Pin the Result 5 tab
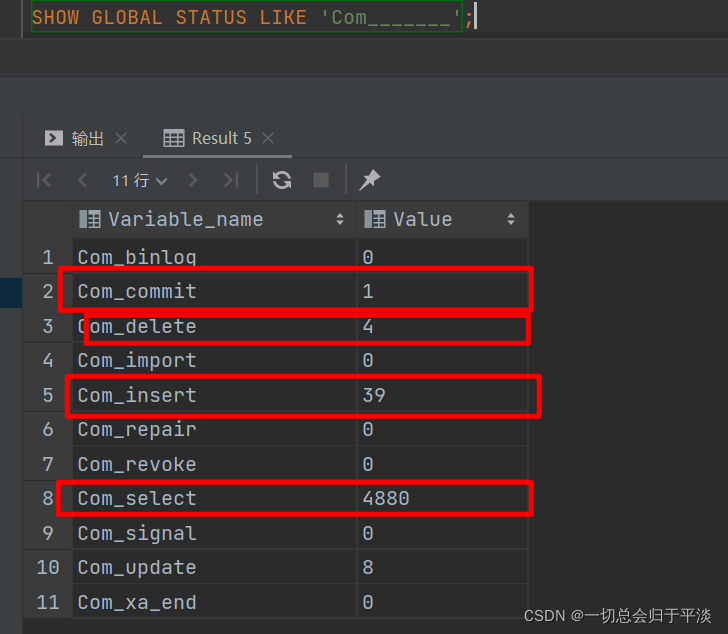The image size is (728, 634). point(369,180)
